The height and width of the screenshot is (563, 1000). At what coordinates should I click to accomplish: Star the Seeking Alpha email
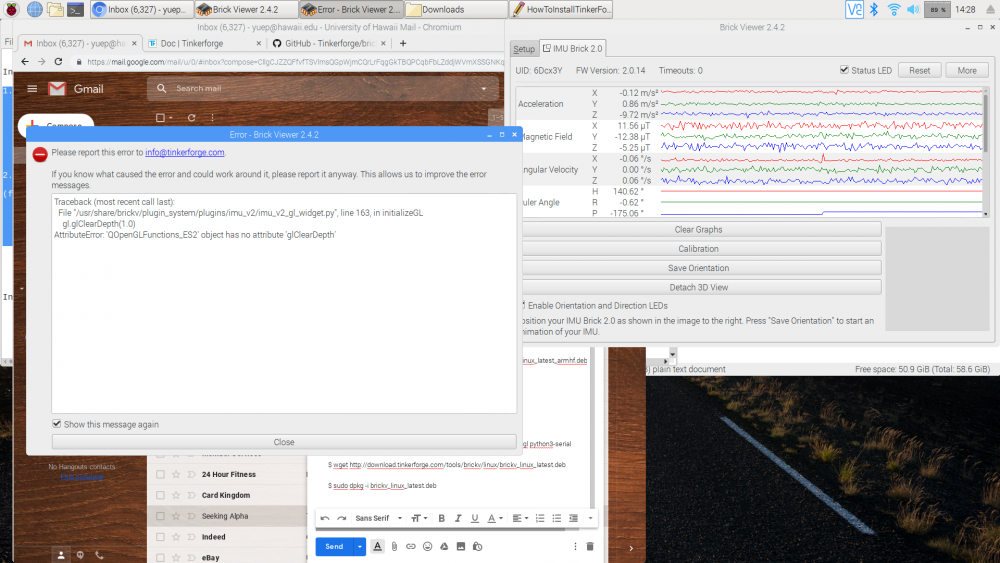[x=177, y=516]
